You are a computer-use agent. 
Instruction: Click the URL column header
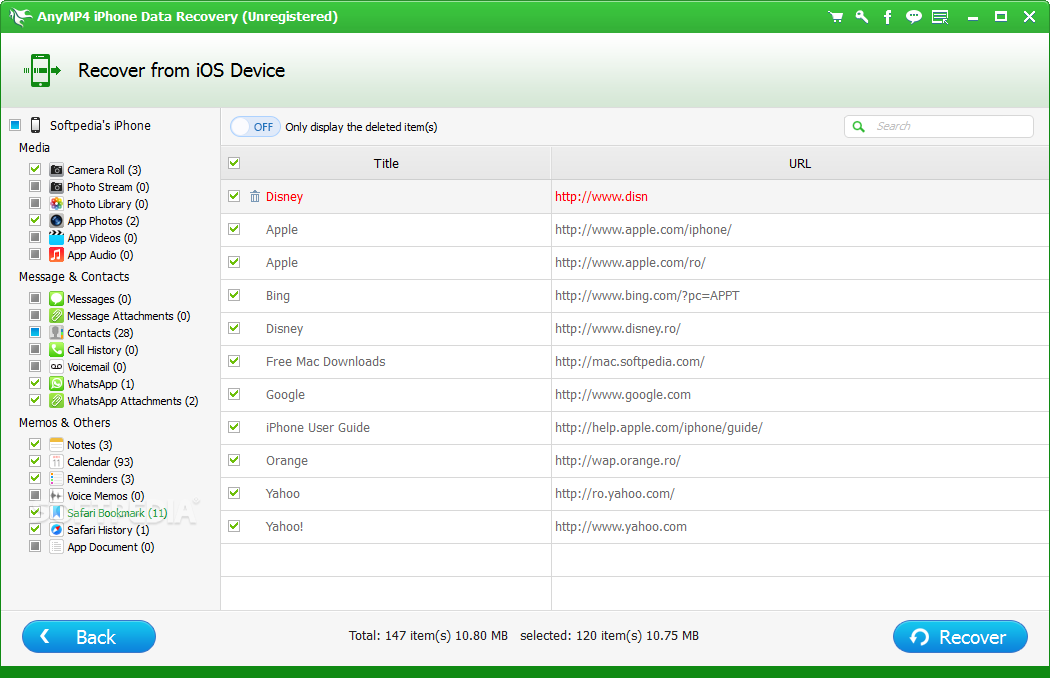[800, 163]
